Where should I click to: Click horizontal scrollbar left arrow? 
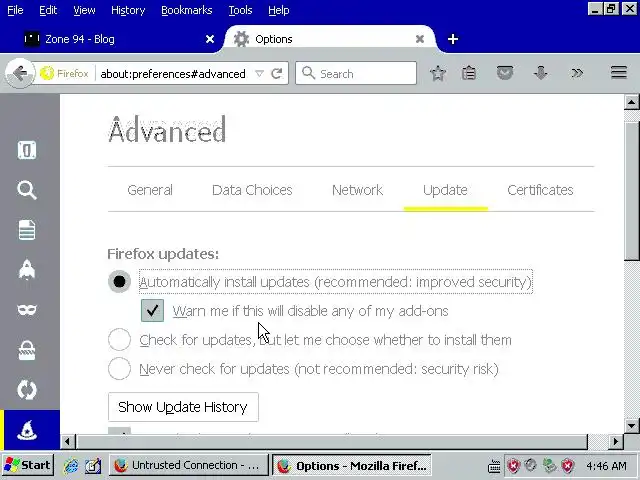67,442
